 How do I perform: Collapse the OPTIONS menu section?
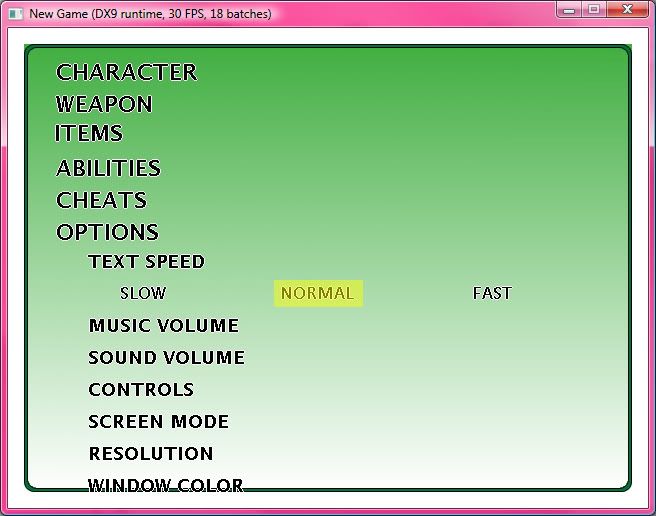pyautogui.click(x=108, y=232)
